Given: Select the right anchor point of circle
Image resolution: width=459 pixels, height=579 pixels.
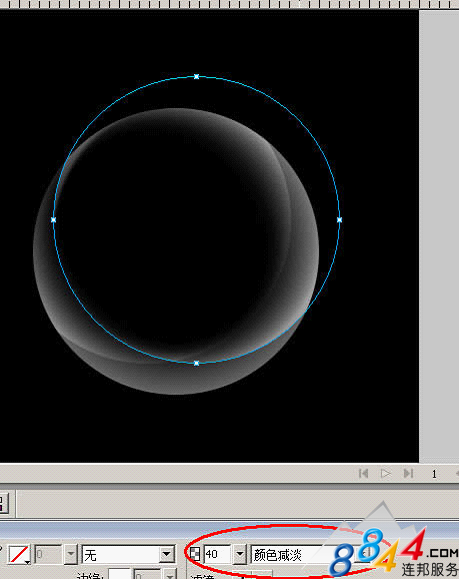Looking at the screenshot, I should [340, 220].
